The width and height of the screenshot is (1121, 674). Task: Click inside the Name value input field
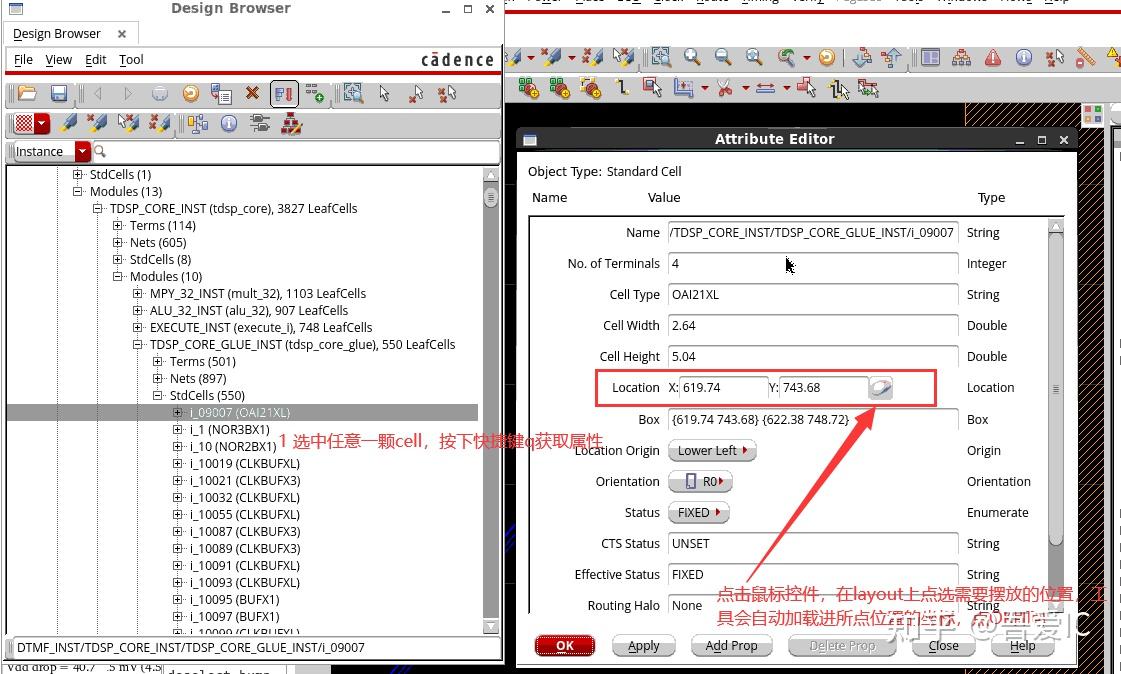(x=812, y=232)
